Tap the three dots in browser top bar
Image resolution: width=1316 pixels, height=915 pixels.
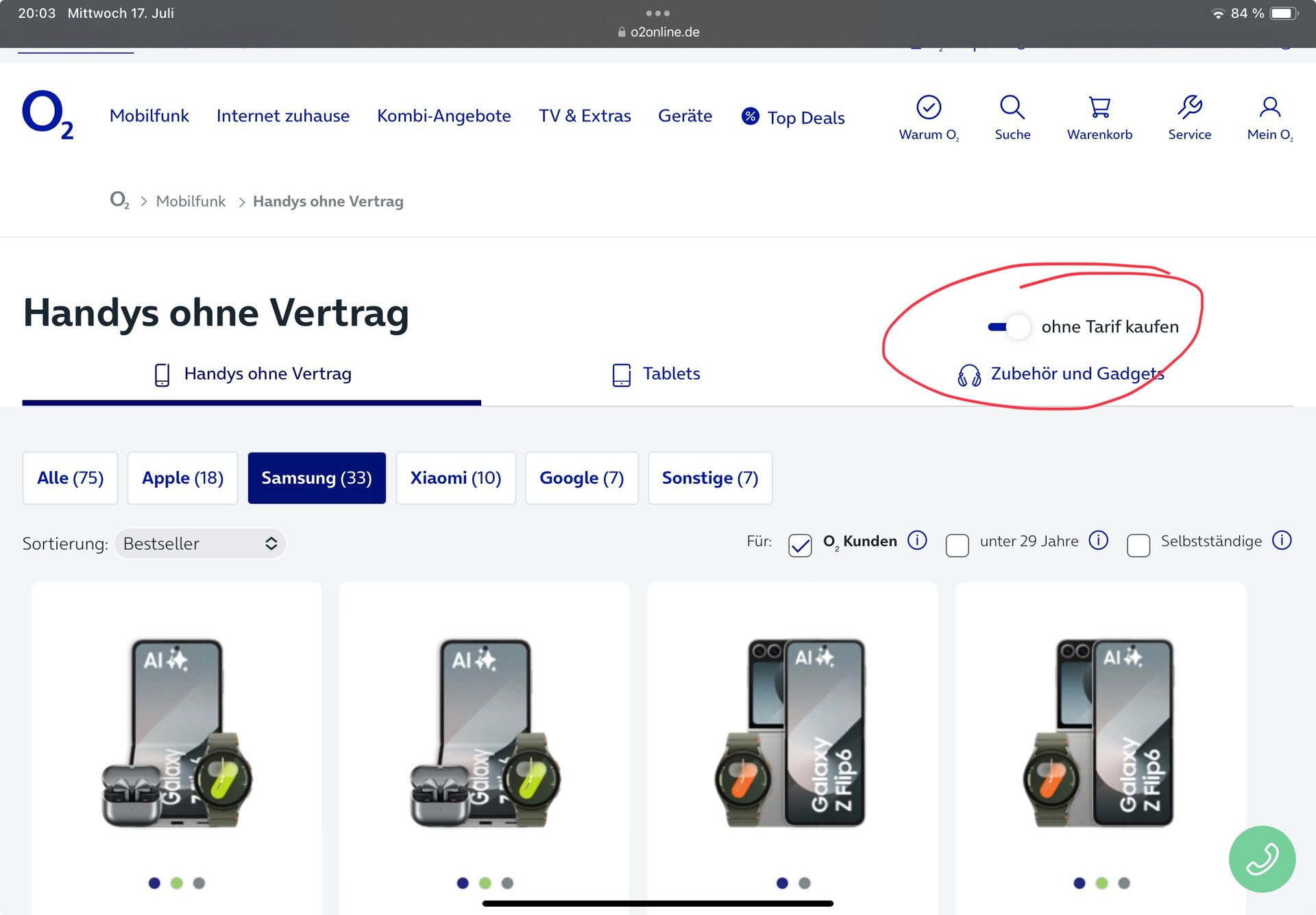click(658, 13)
